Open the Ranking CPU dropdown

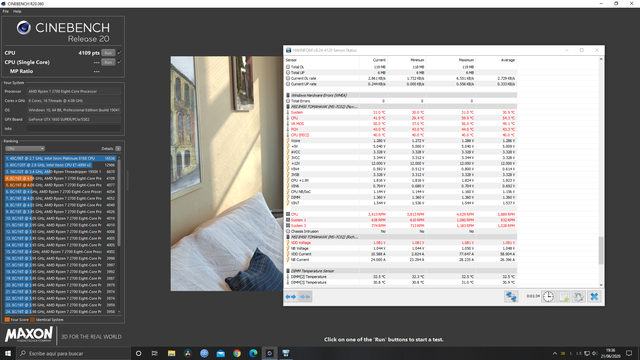pos(24,149)
